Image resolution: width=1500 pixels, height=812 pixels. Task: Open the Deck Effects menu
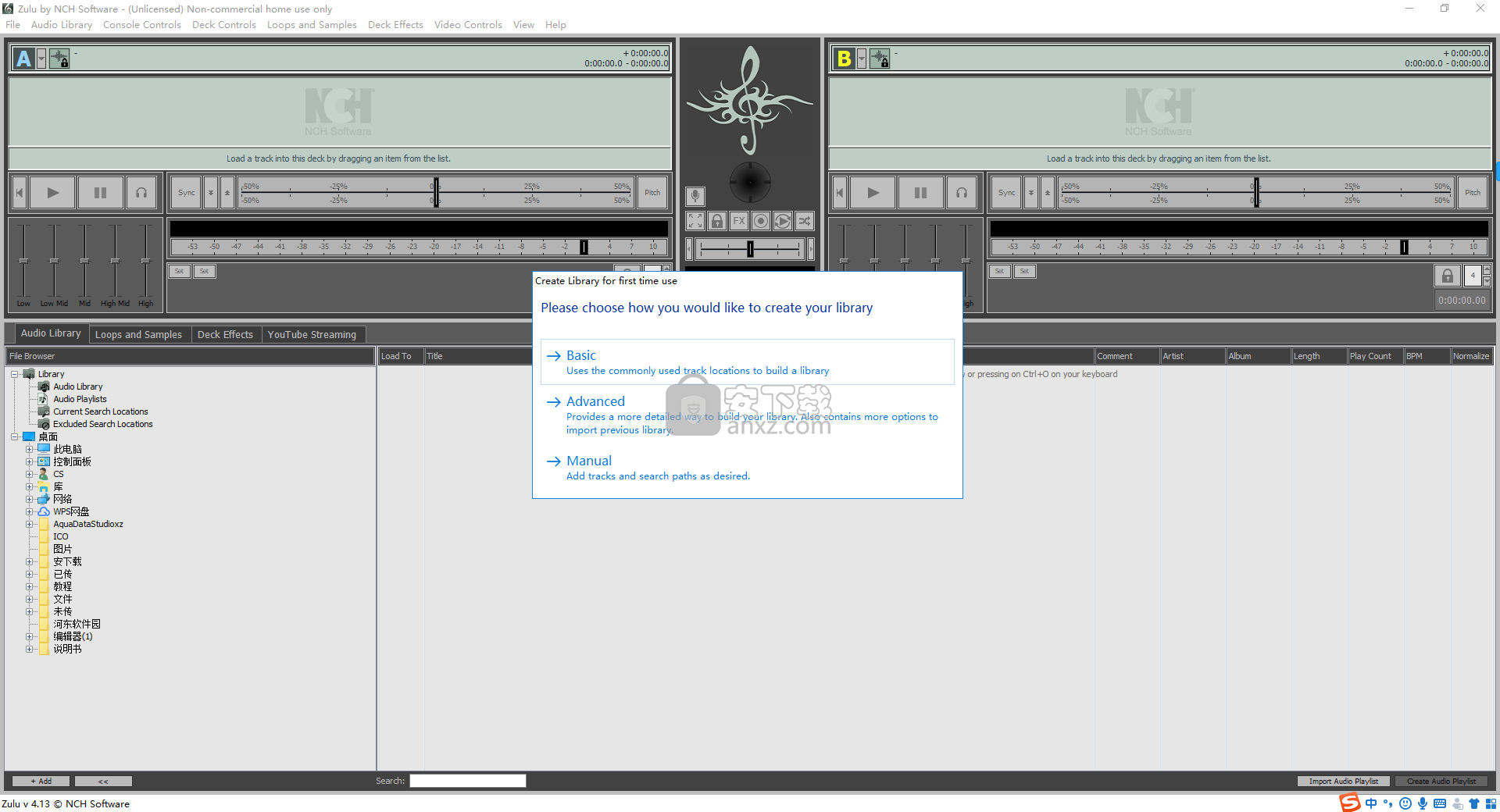[395, 25]
